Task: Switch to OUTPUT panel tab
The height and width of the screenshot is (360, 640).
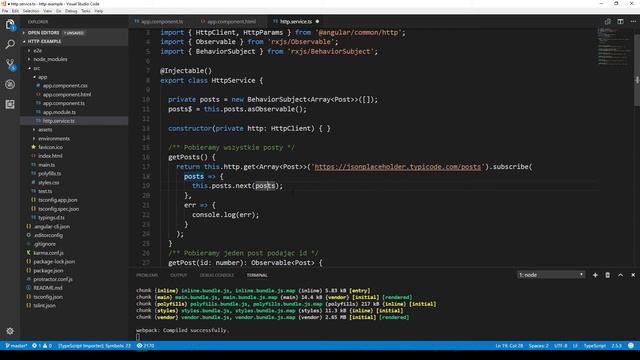Action: (178, 275)
